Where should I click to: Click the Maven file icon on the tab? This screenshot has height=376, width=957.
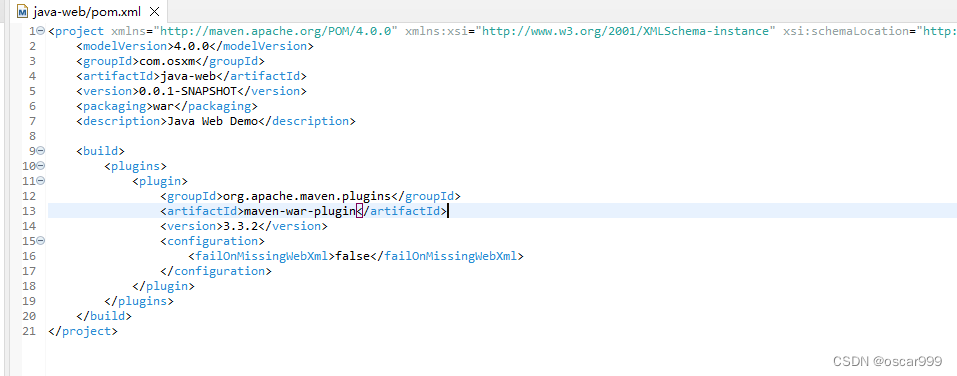(23, 12)
